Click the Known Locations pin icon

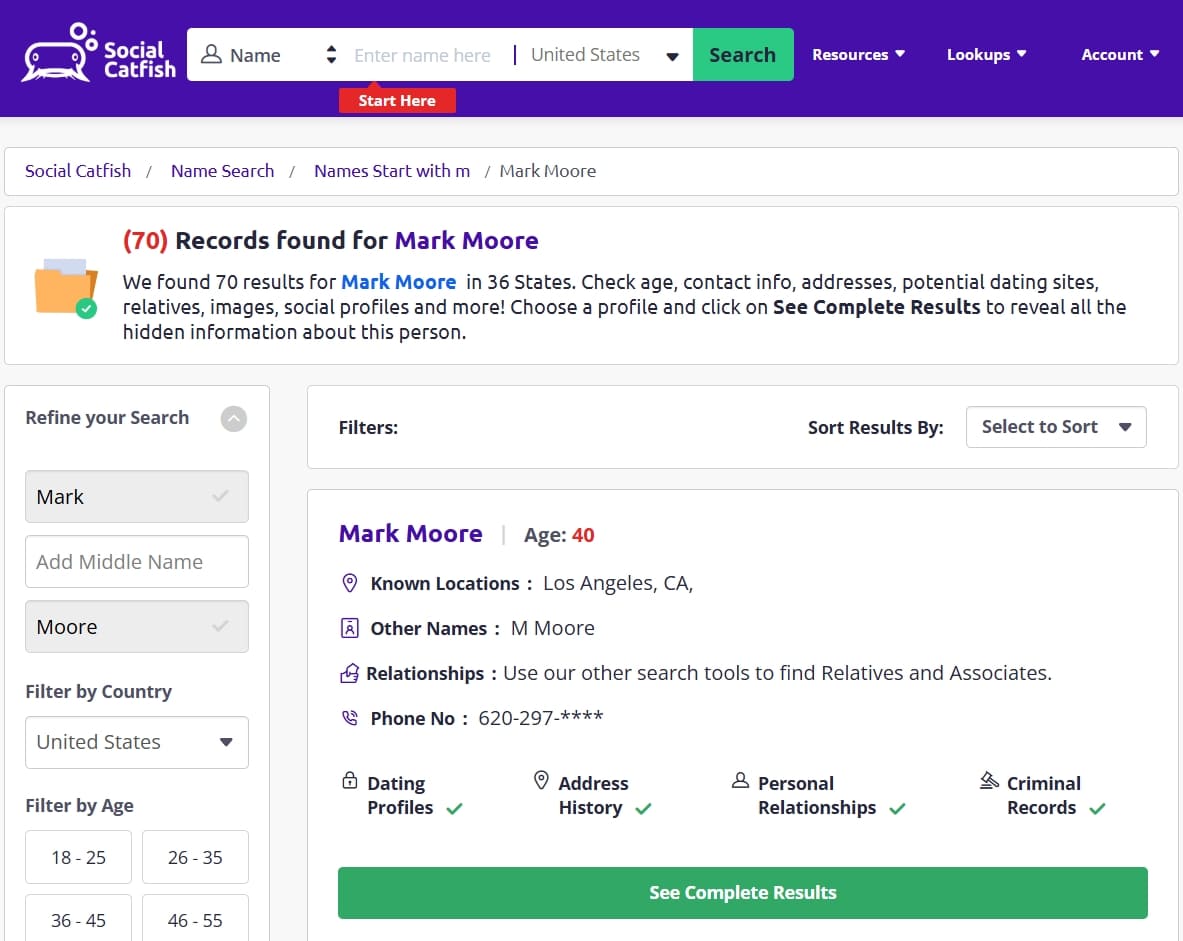(x=349, y=583)
